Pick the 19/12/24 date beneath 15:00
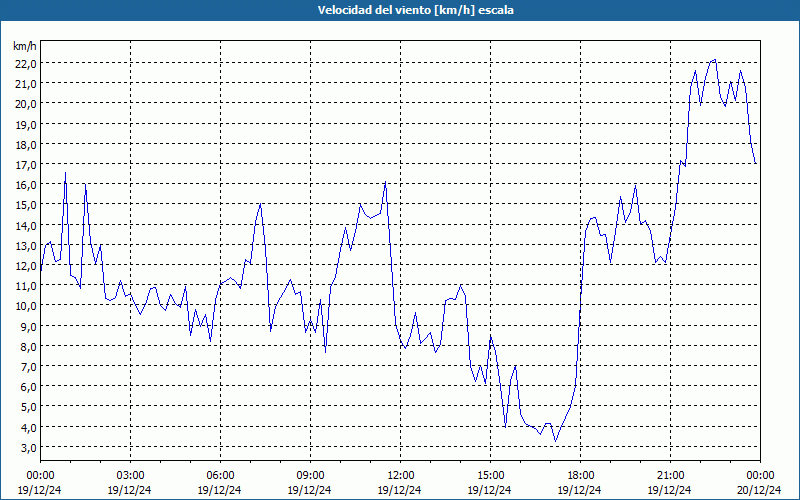This screenshot has width=800, height=500. click(x=489, y=490)
